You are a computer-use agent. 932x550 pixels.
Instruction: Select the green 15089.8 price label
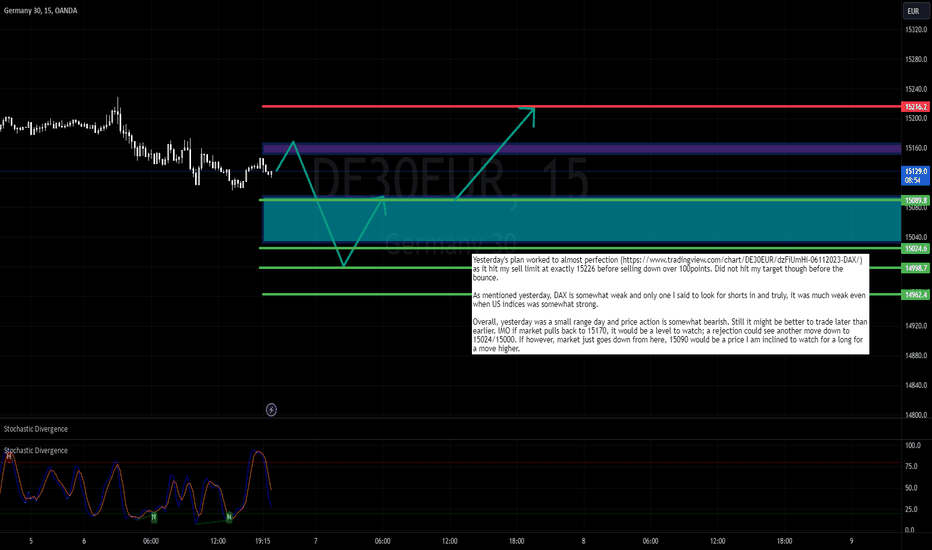pos(915,200)
